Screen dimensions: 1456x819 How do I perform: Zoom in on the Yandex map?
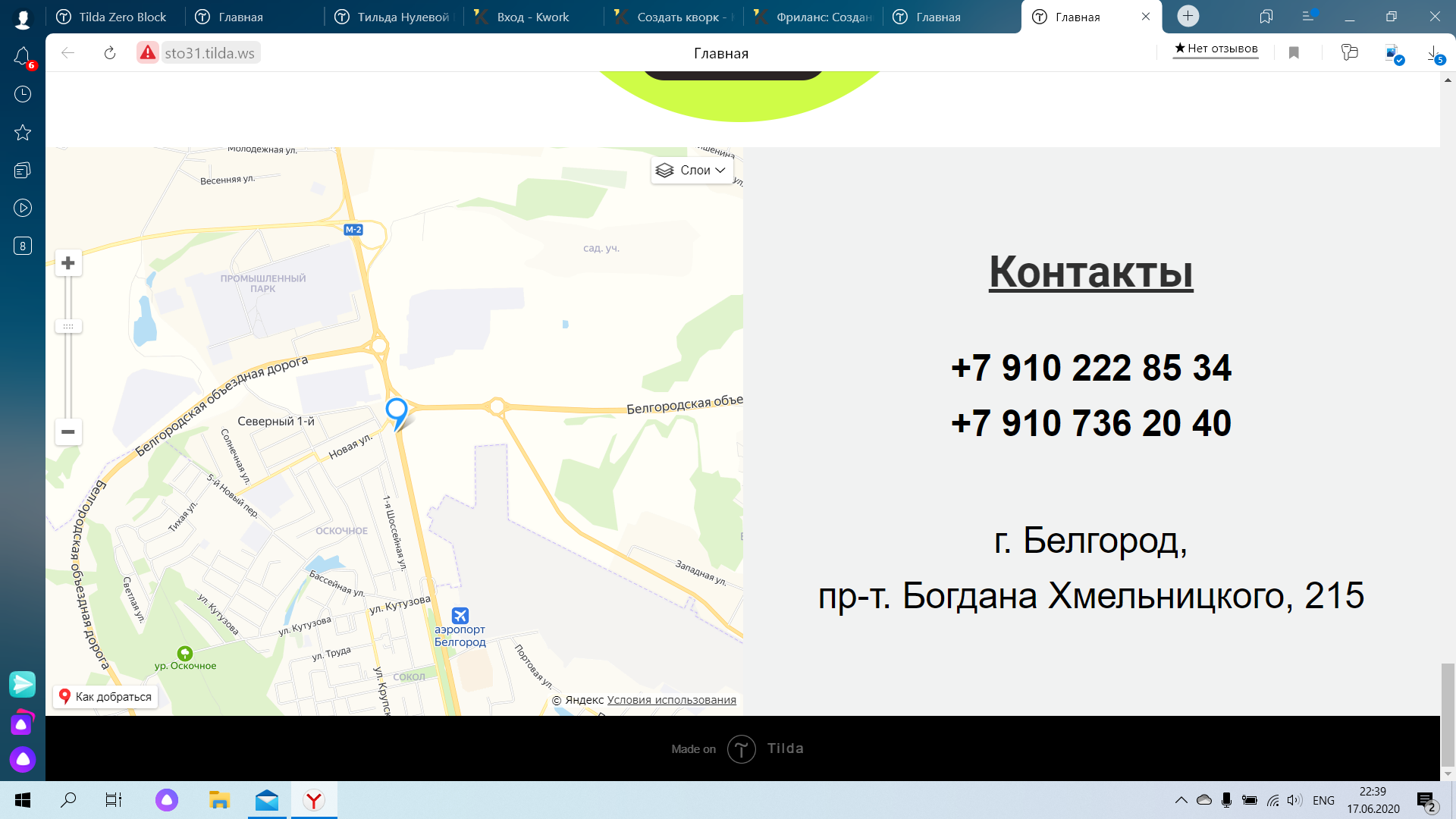(68, 263)
